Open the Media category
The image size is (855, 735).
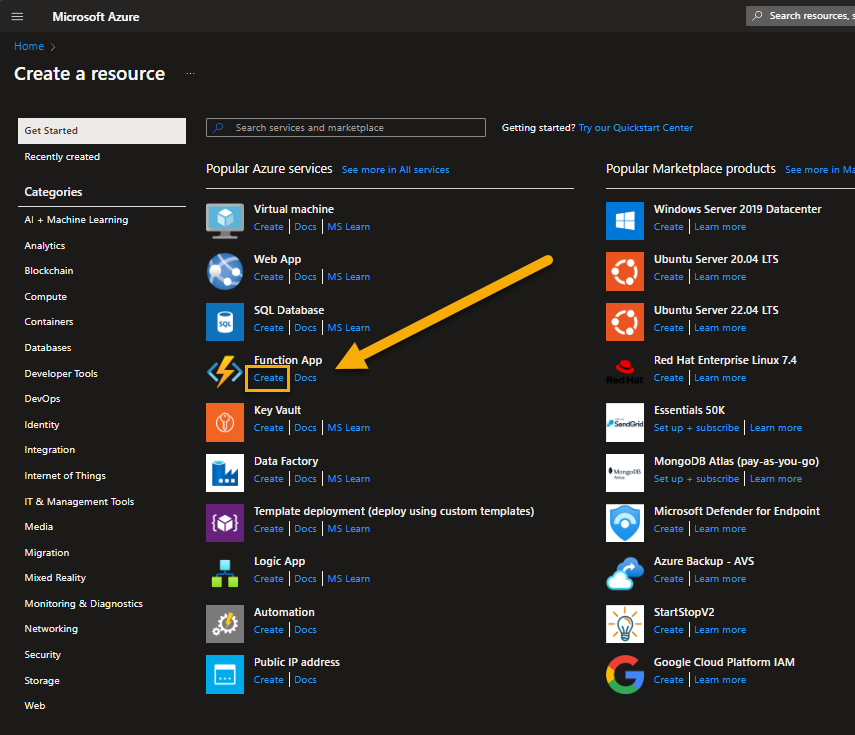38,527
